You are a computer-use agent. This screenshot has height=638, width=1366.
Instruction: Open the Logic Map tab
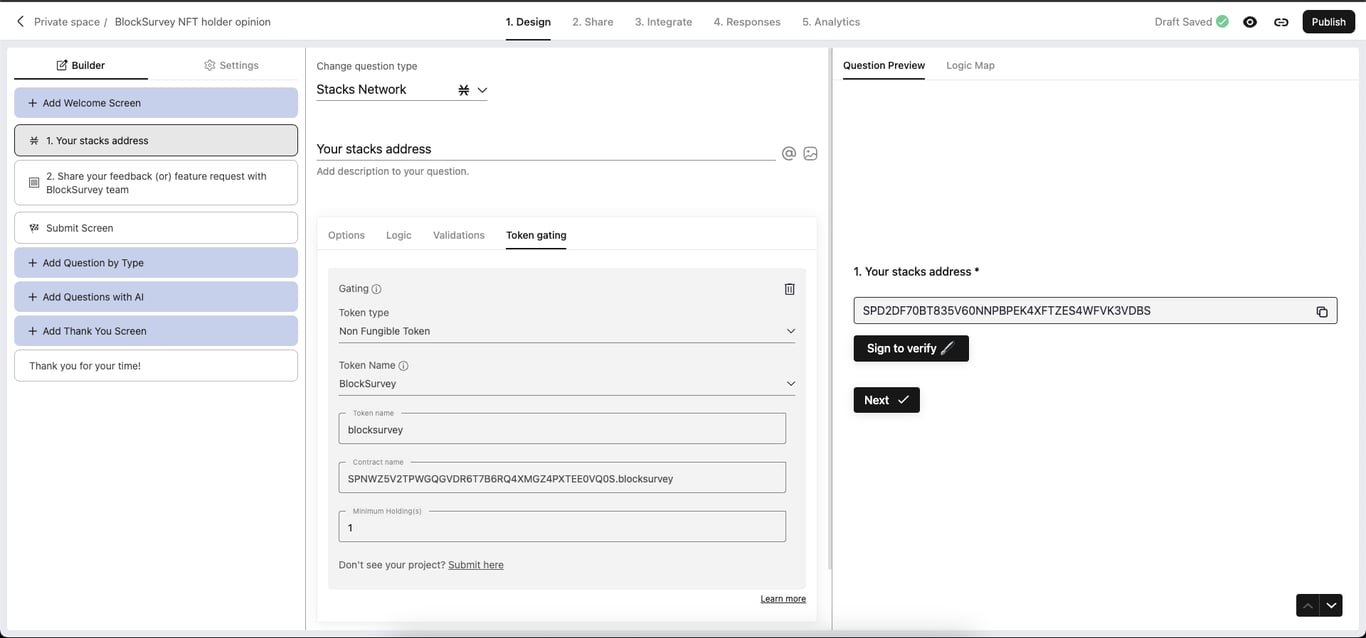tap(970, 65)
